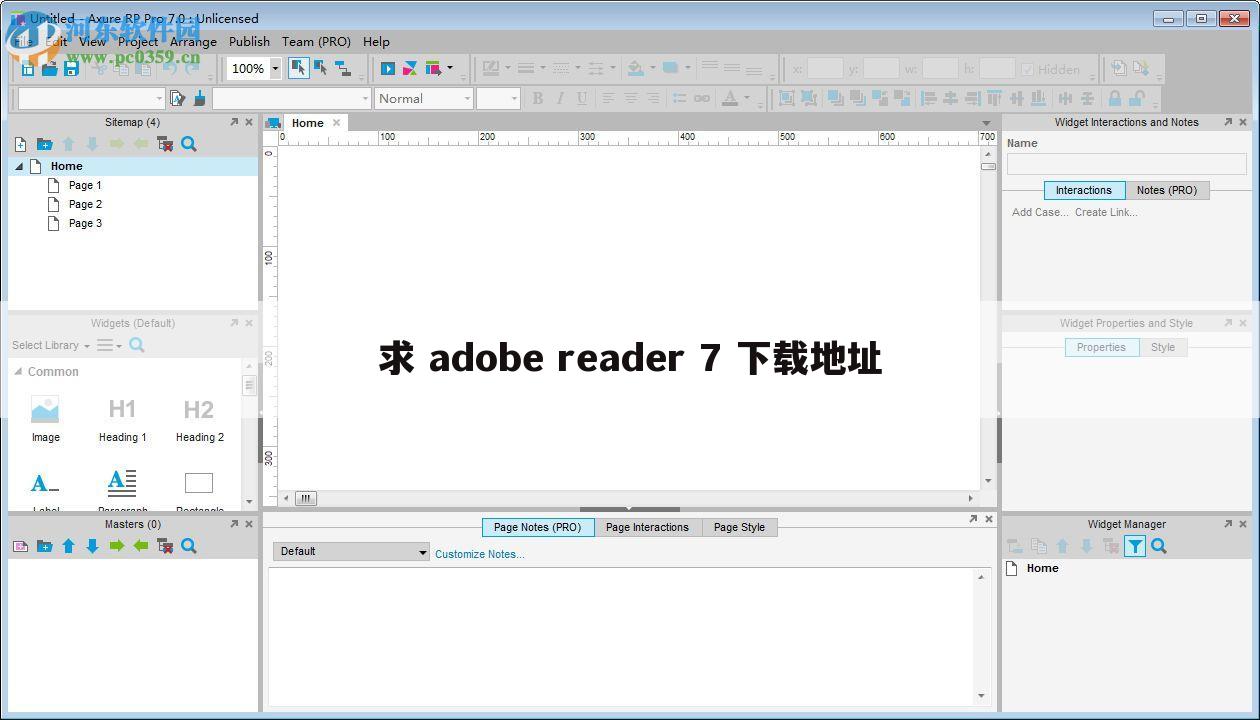Search widgets in Widgets panel
Screen dimensions: 1260x720
point(137,345)
